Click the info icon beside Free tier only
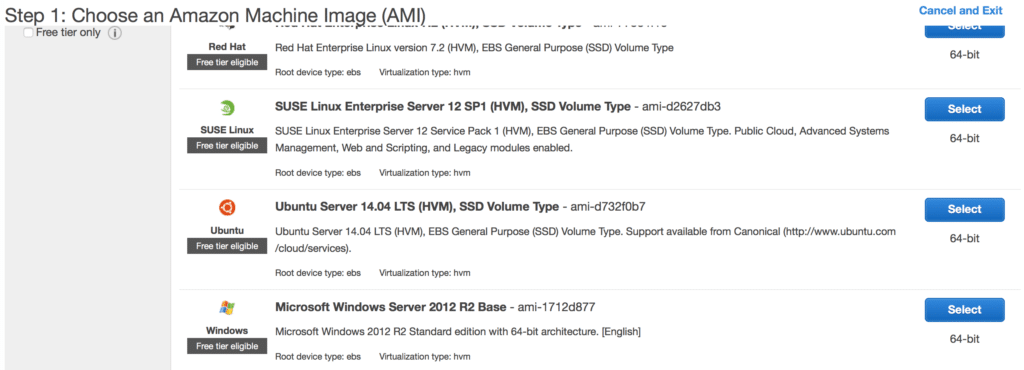Screen dimensions: 1024x370 click(114, 33)
